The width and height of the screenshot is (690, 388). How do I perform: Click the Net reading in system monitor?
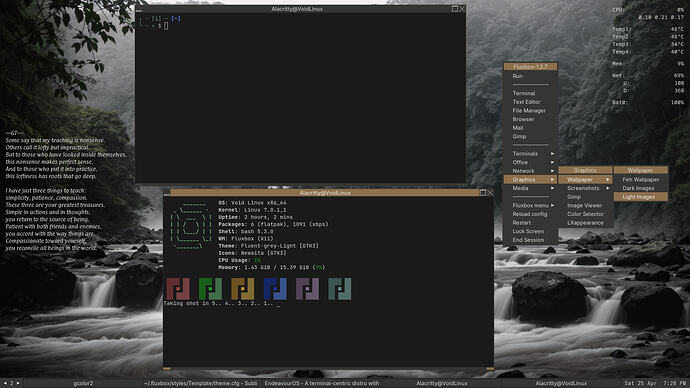pos(648,76)
